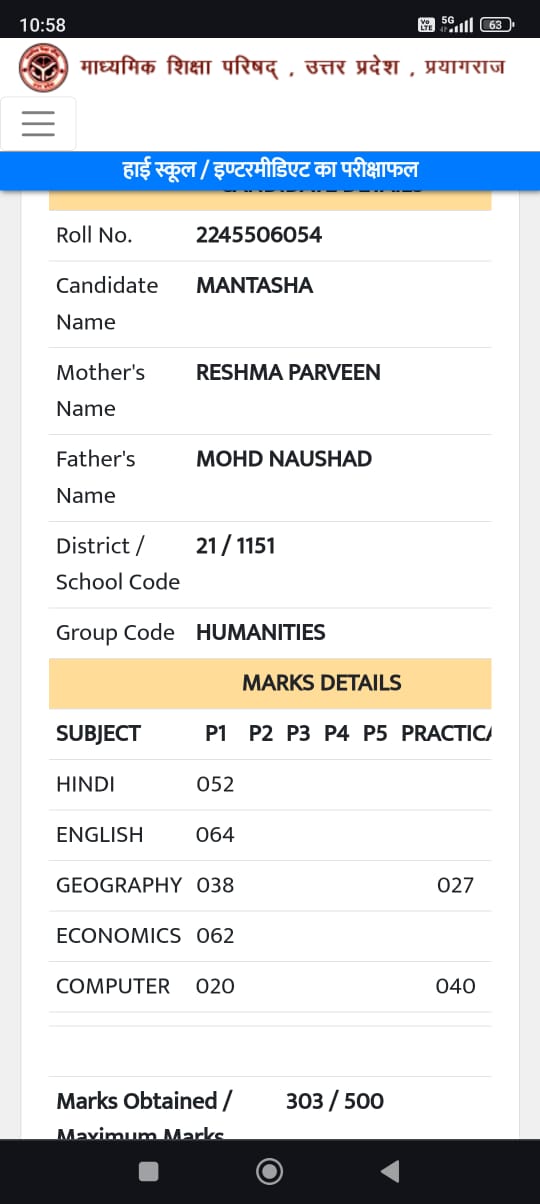This screenshot has height=1204, width=540.
Task: Tap the Android back triangle button
Action: pos(390,1171)
